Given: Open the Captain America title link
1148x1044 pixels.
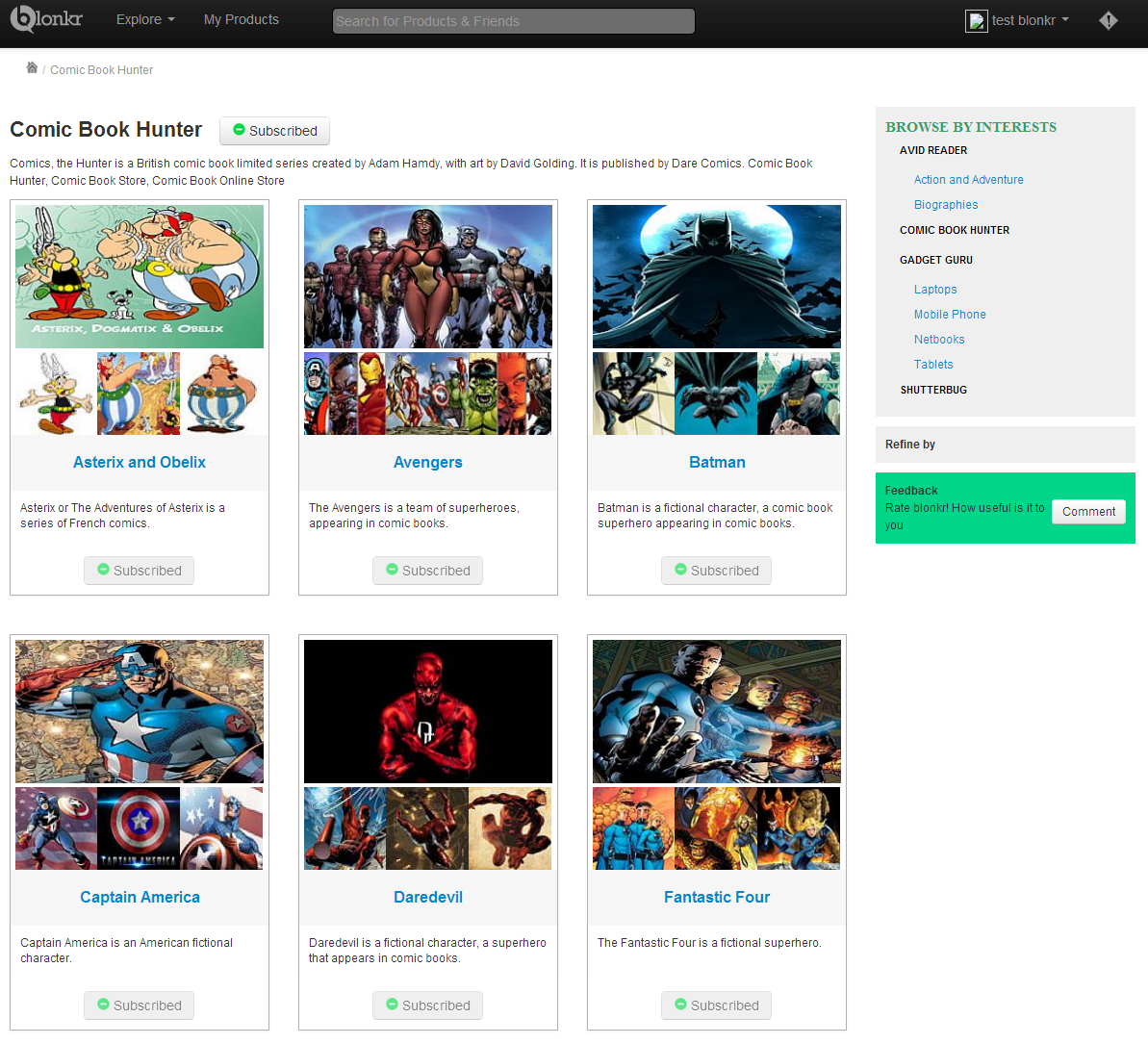Looking at the screenshot, I should (x=140, y=898).
